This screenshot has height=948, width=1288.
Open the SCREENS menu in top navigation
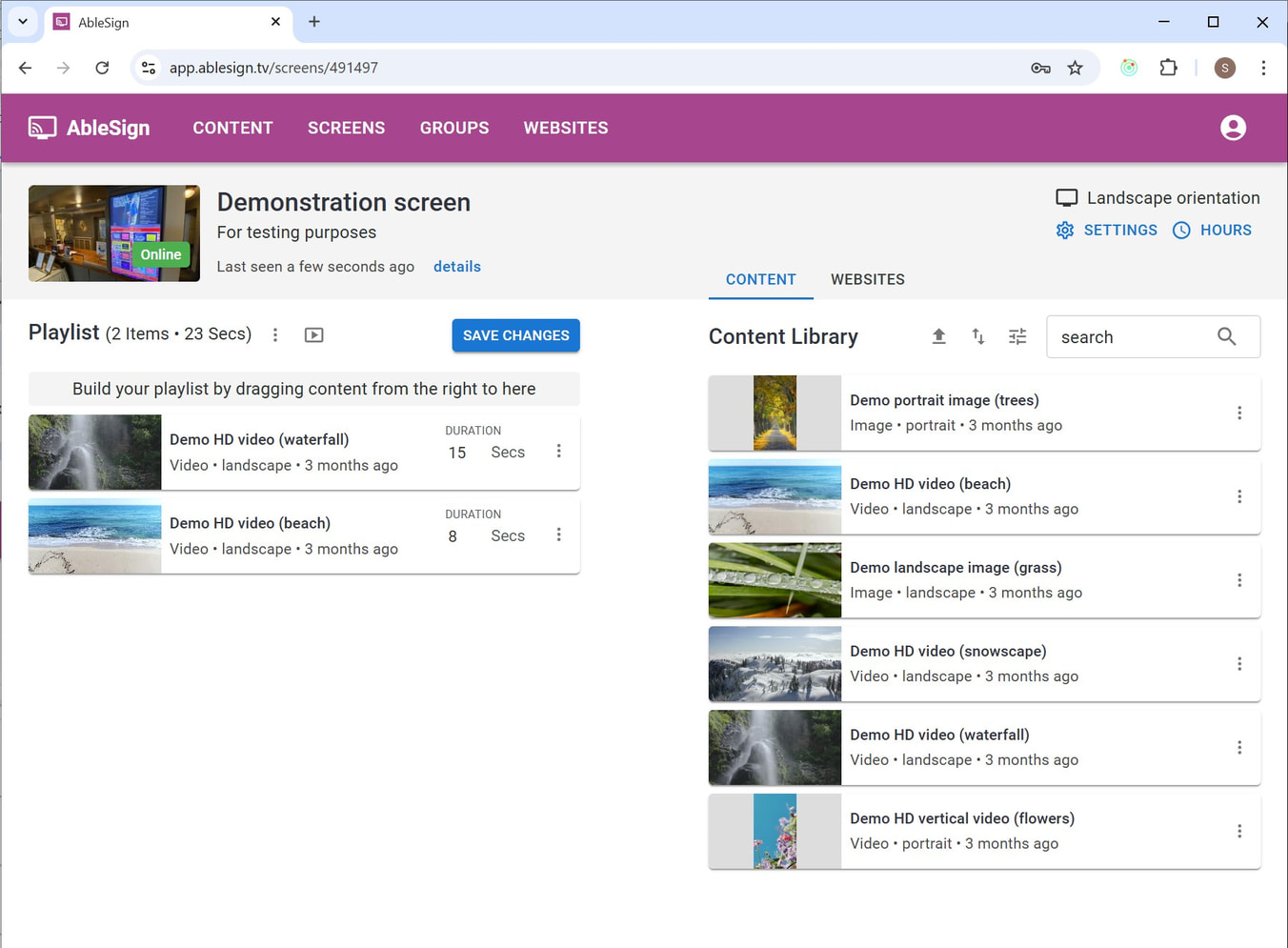tap(346, 128)
